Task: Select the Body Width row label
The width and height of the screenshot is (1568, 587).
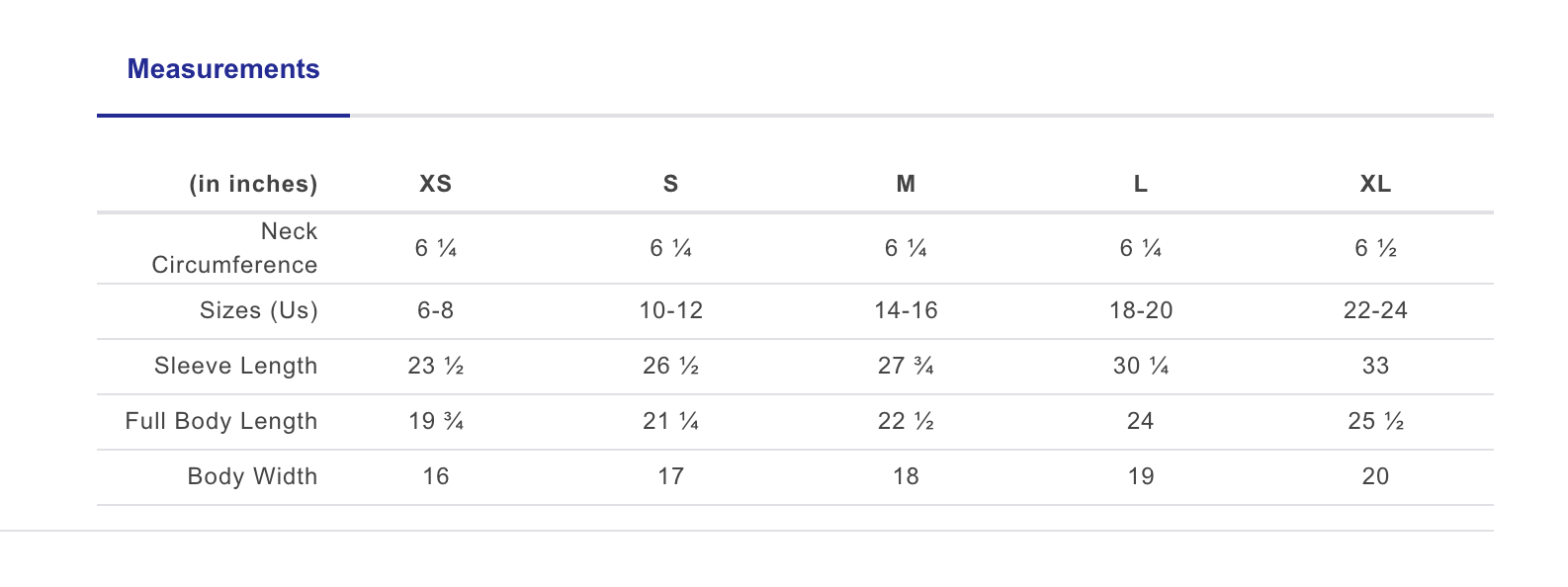Action: click(x=252, y=476)
